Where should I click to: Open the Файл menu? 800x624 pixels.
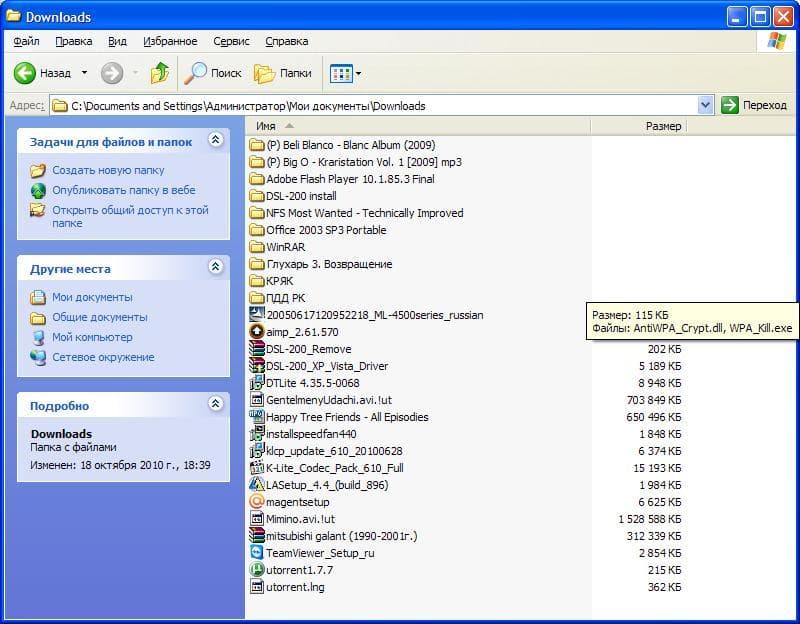pyautogui.click(x=26, y=41)
